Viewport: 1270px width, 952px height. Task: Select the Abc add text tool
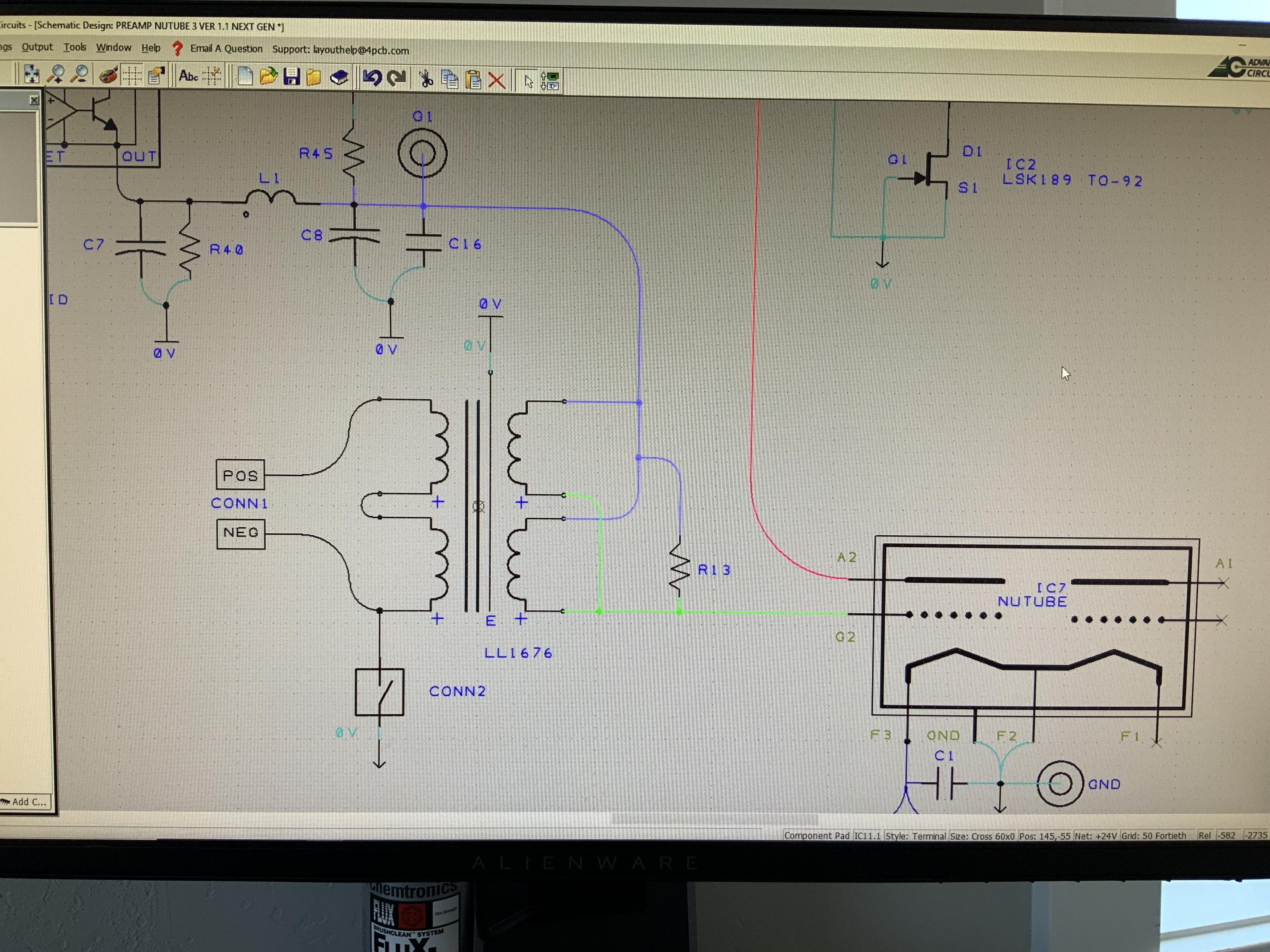tap(188, 76)
